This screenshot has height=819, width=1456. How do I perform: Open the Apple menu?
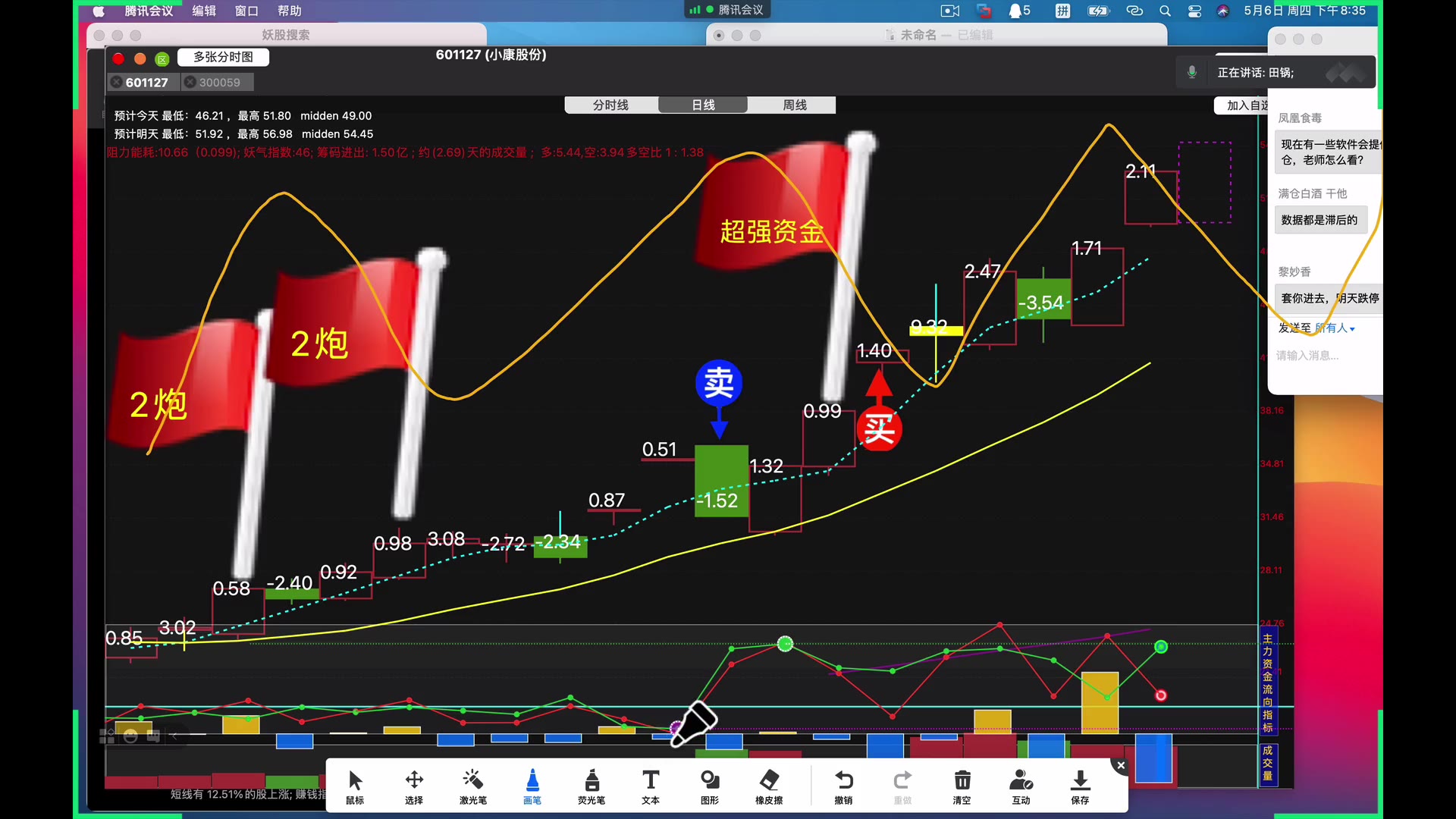point(99,11)
